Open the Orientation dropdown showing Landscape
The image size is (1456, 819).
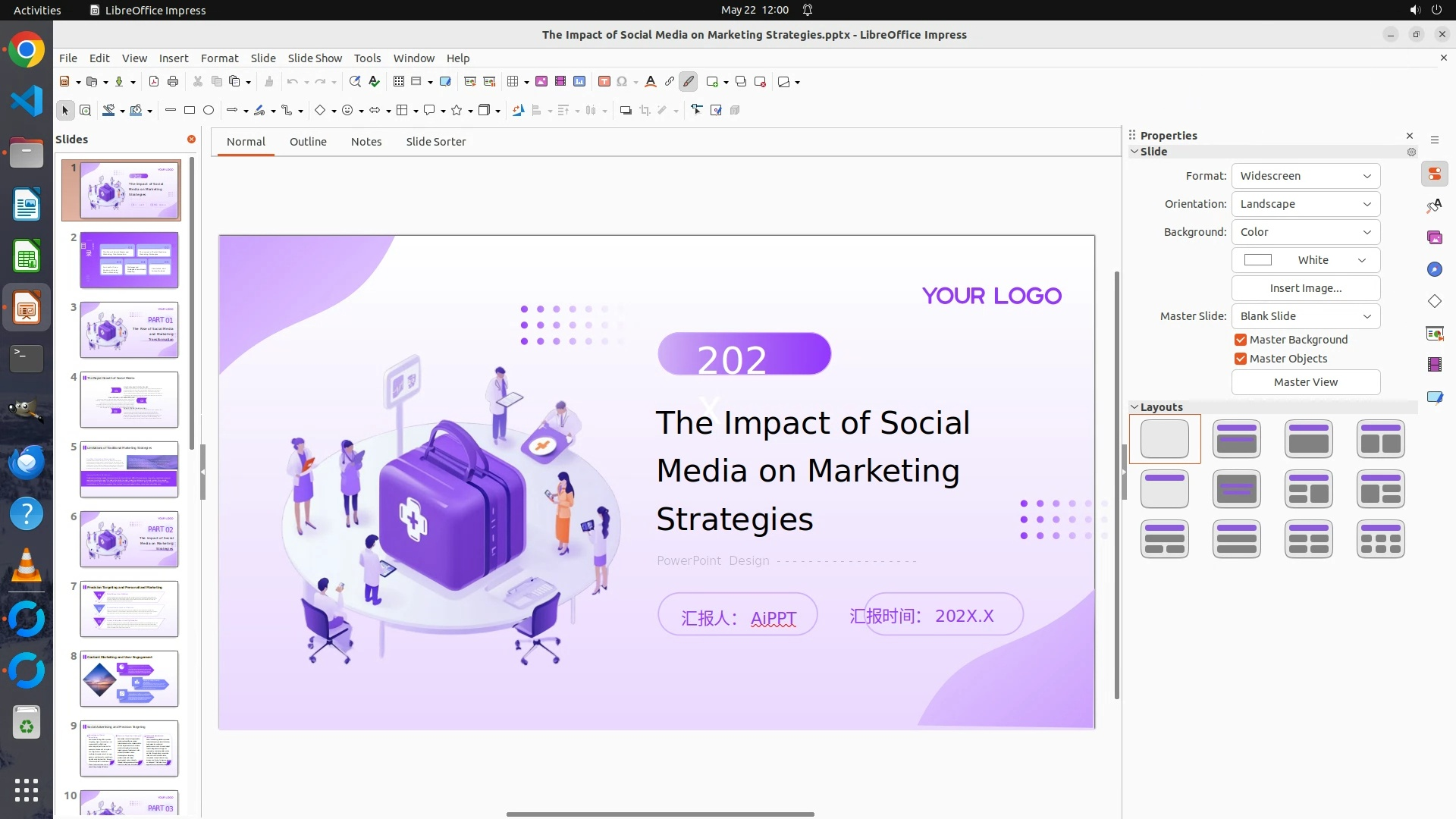point(1305,204)
